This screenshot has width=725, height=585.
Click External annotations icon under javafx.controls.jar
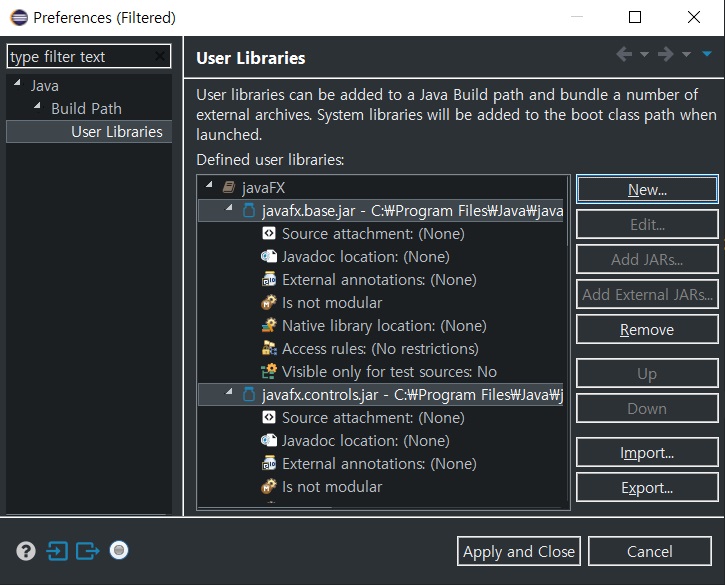tap(269, 463)
